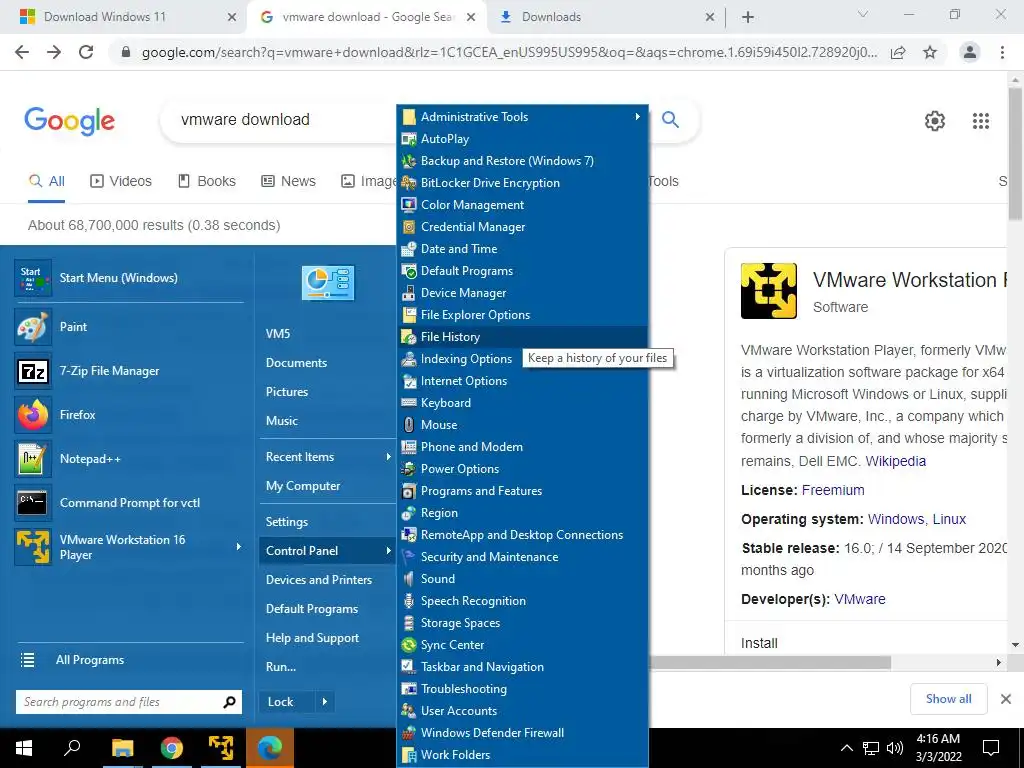Show hidden system tray icons
This screenshot has width=1024, height=768.
coord(846,748)
